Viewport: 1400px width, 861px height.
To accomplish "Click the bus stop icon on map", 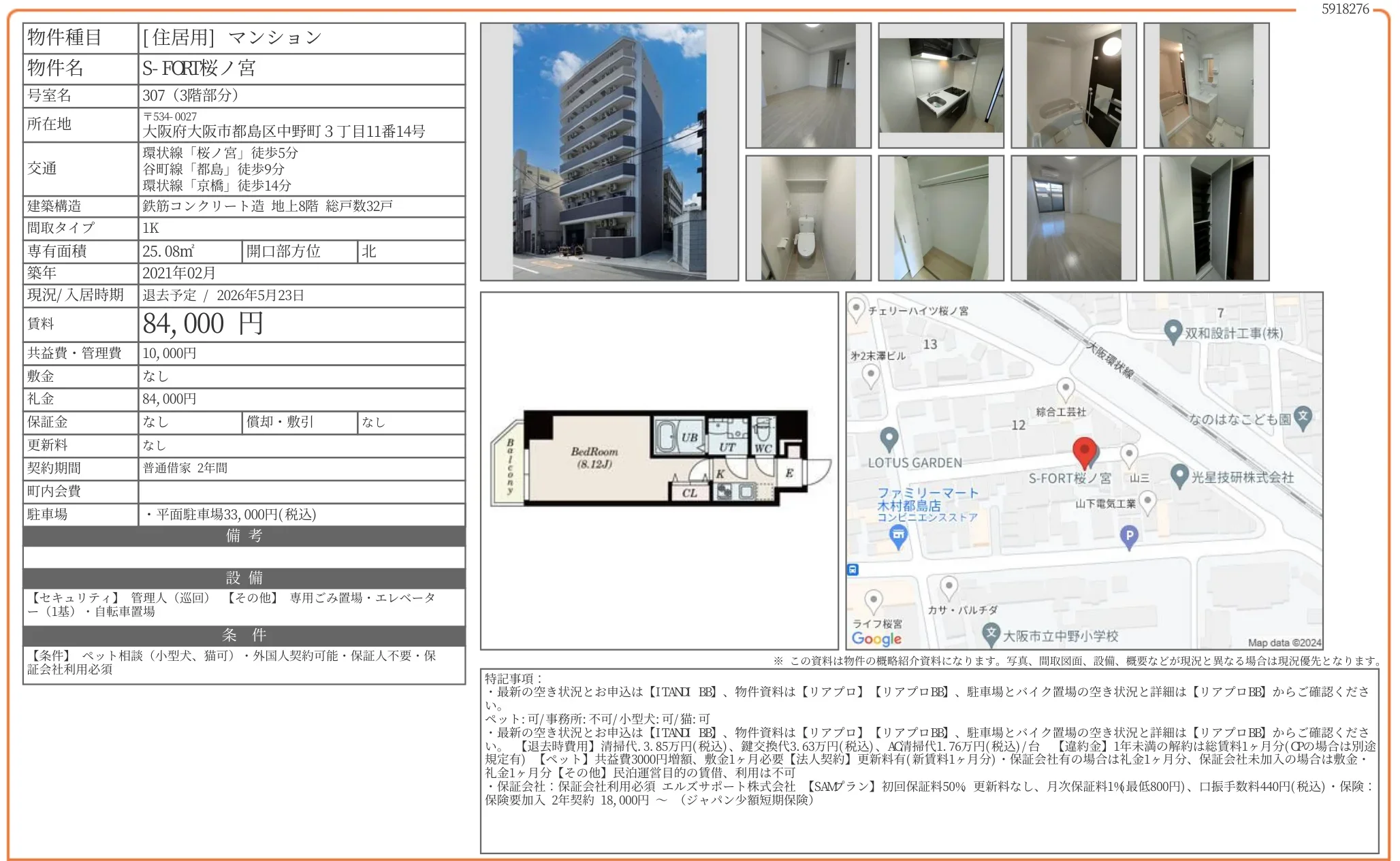I will pyautogui.click(x=853, y=570).
